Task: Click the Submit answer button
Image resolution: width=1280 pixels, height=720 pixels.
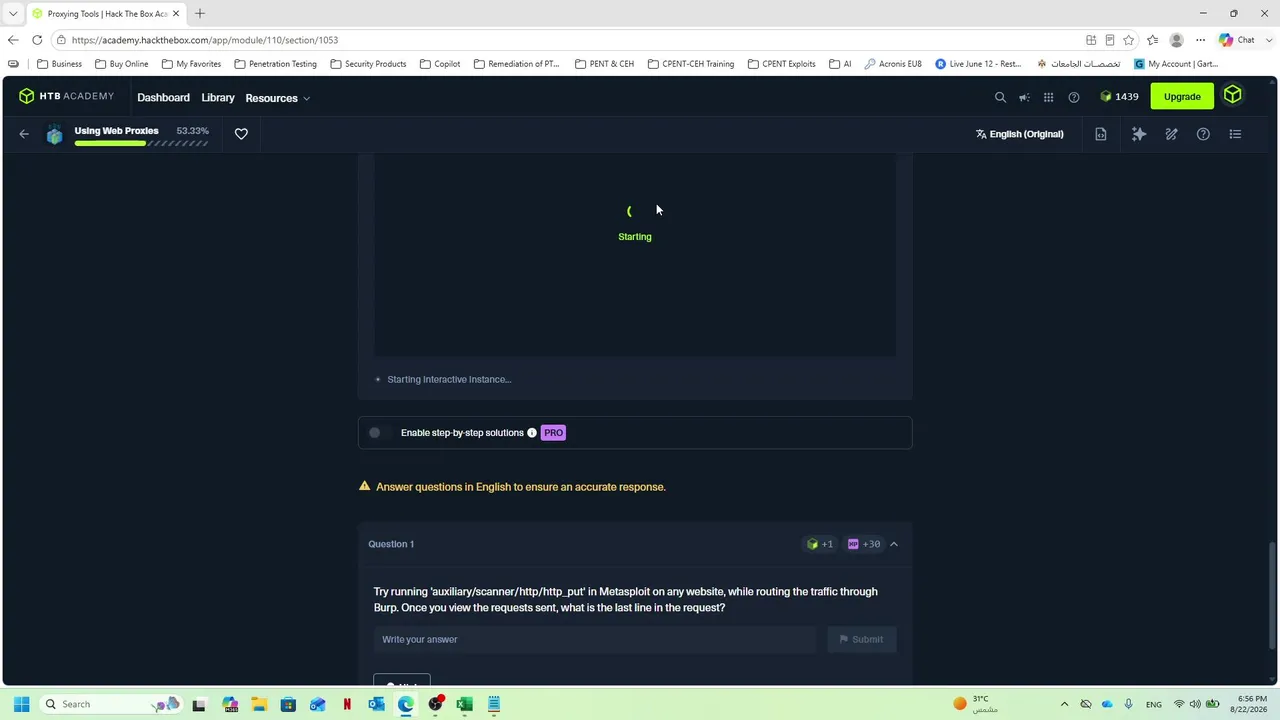Action: [x=861, y=640]
